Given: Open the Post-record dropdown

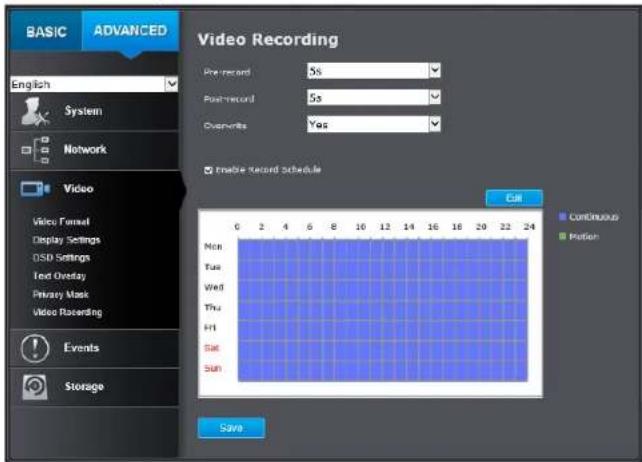Looking at the screenshot, I should 373,97.
